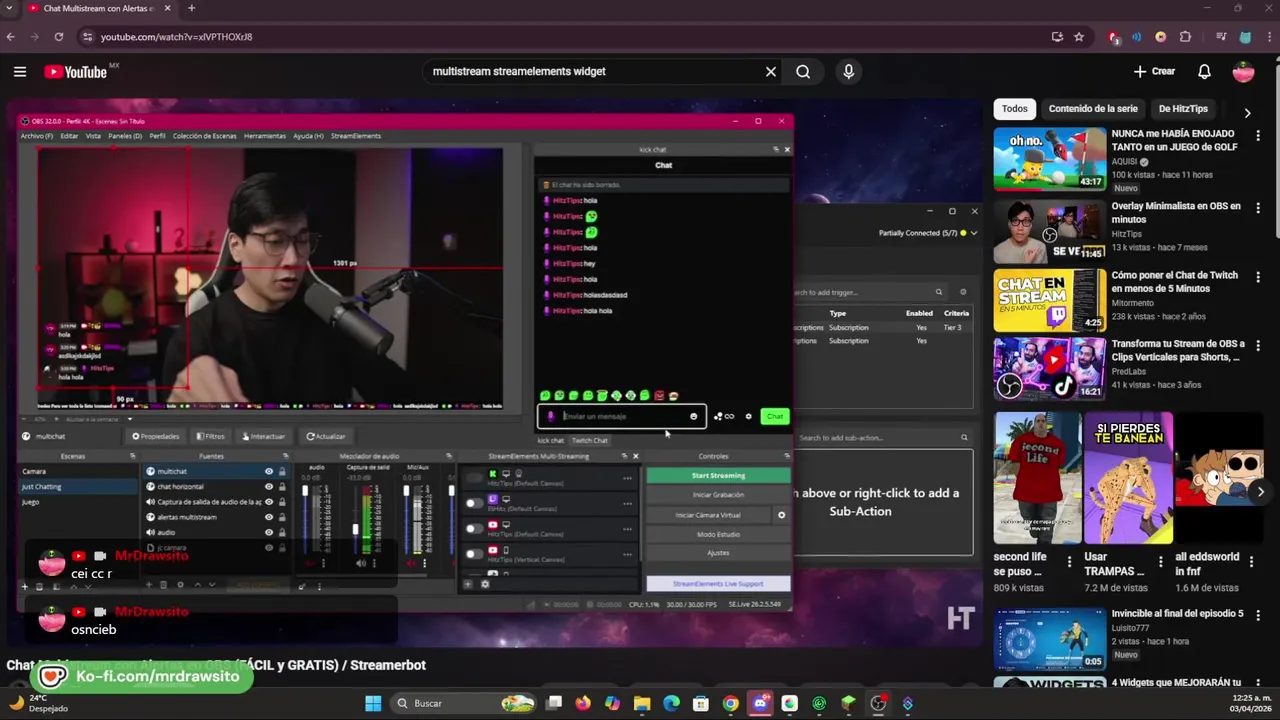Image resolution: width=1280 pixels, height=720 pixels.
Task: Select the Contenido de la serie chip
Action: [1093, 108]
